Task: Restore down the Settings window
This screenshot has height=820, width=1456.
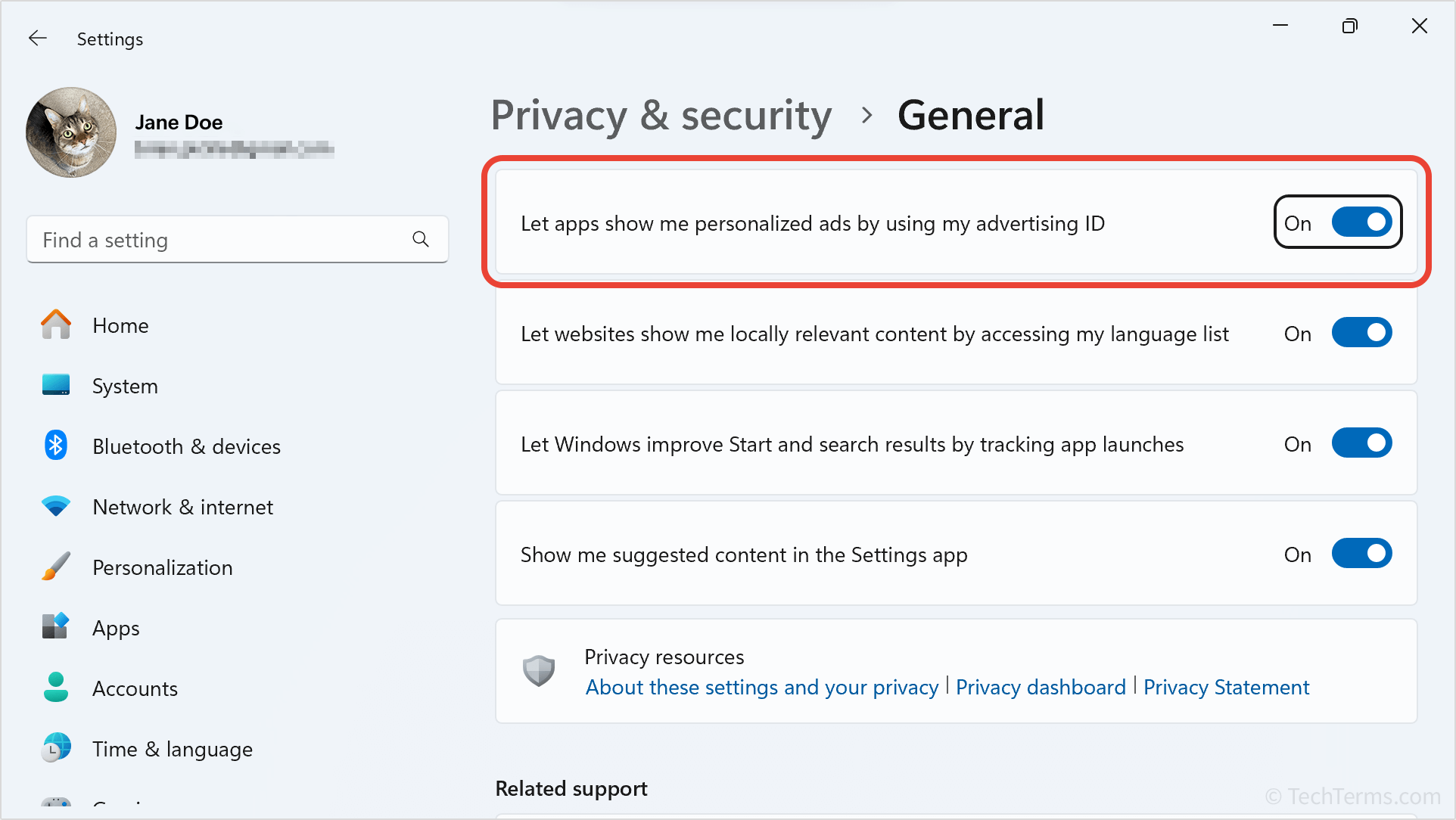Action: tap(1350, 26)
